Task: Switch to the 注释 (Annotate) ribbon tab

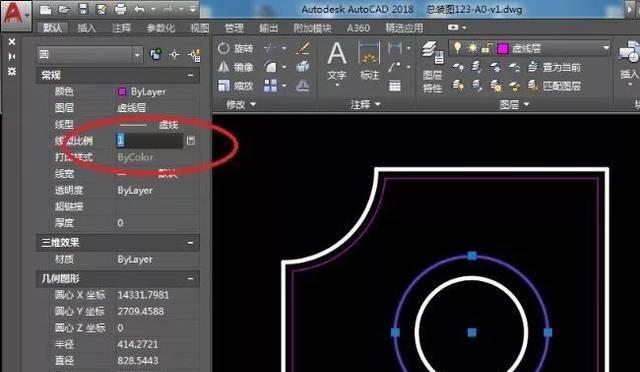Action: click(121, 28)
